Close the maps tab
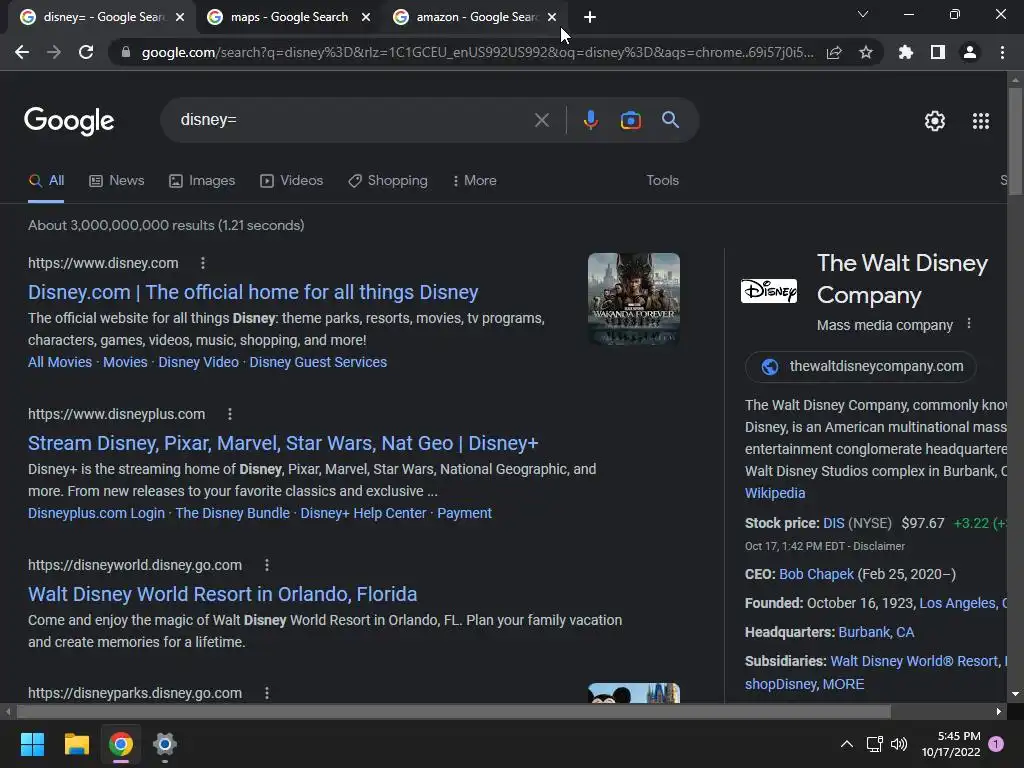This screenshot has width=1024, height=768. pyautogui.click(x=366, y=17)
